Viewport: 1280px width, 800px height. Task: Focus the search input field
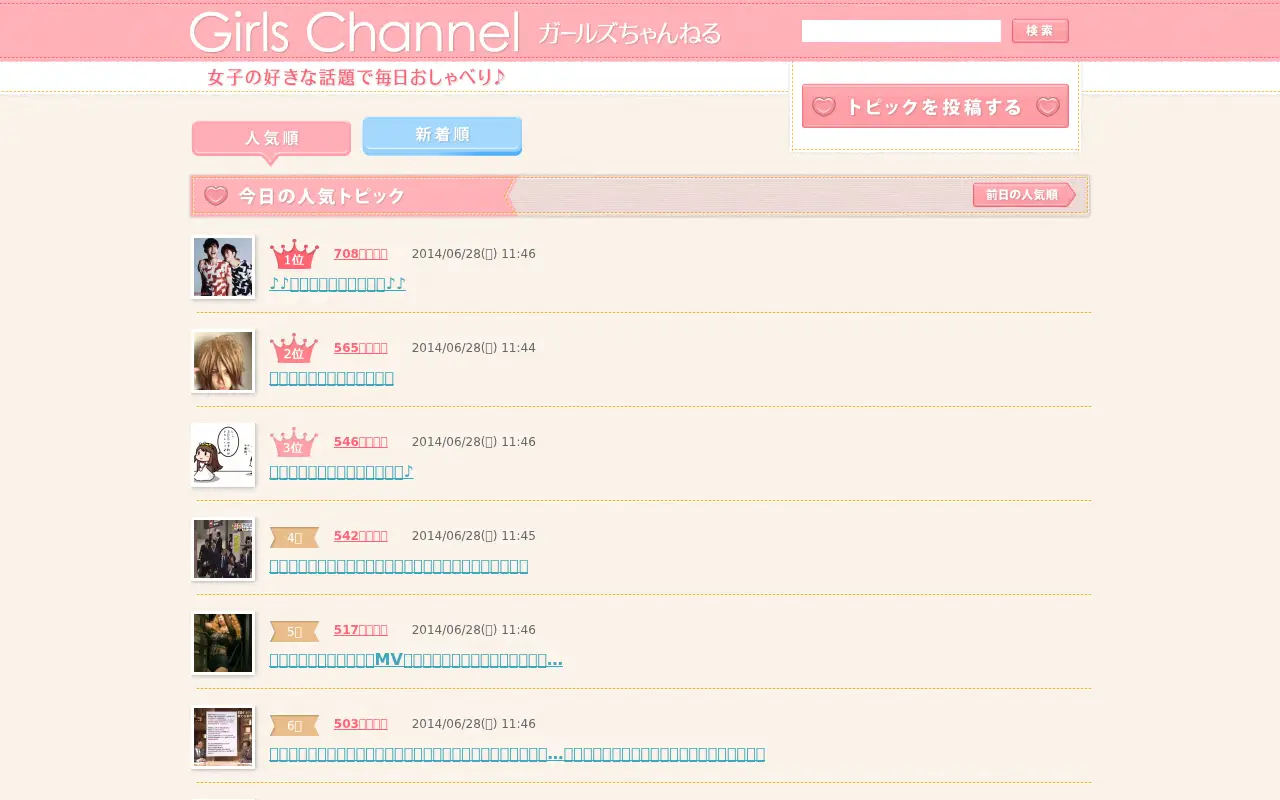[901, 31]
